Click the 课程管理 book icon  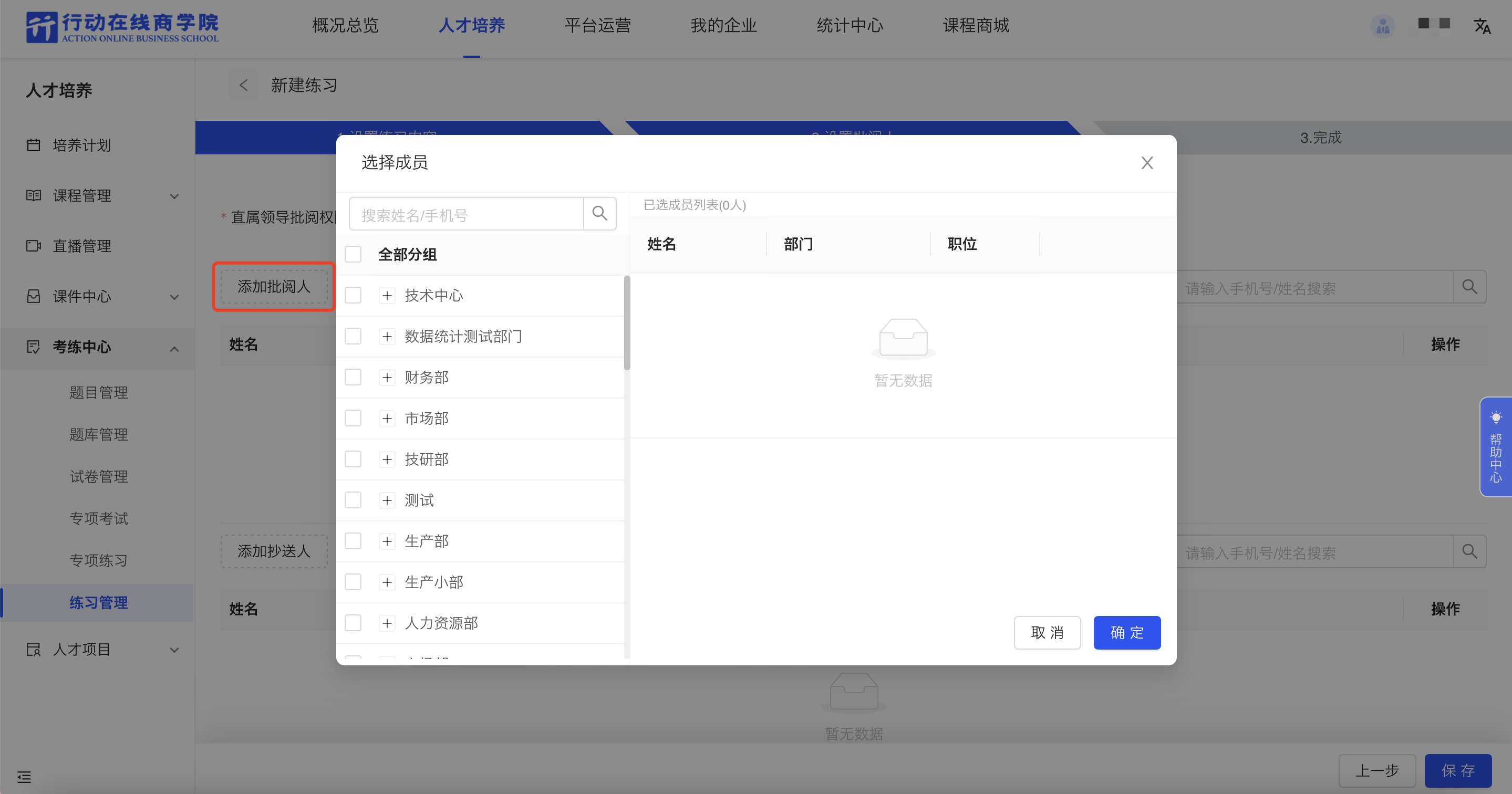click(34, 195)
